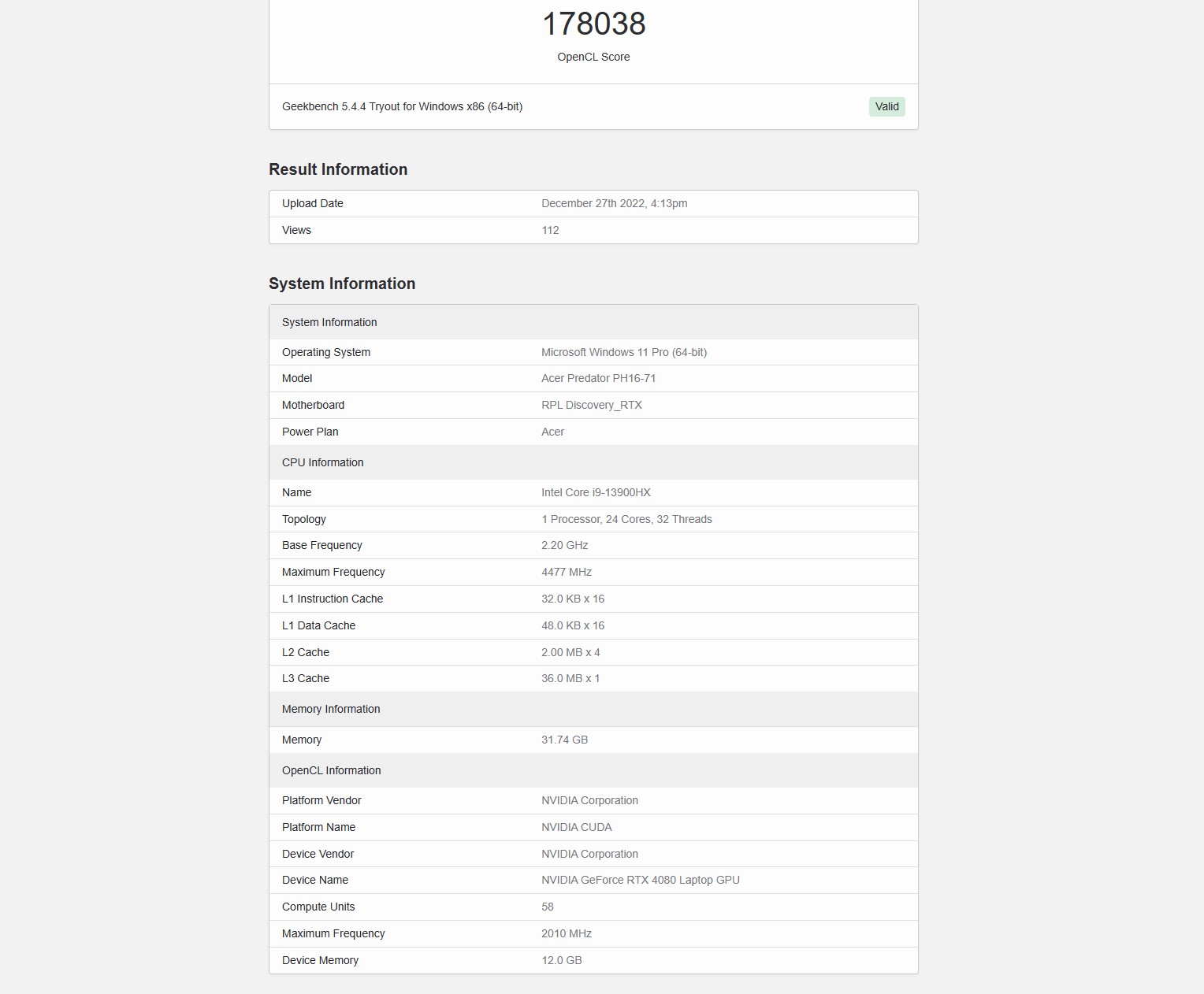Click the Platform Name label
Image resolution: width=1204 pixels, height=994 pixels.
coord(318,827)
